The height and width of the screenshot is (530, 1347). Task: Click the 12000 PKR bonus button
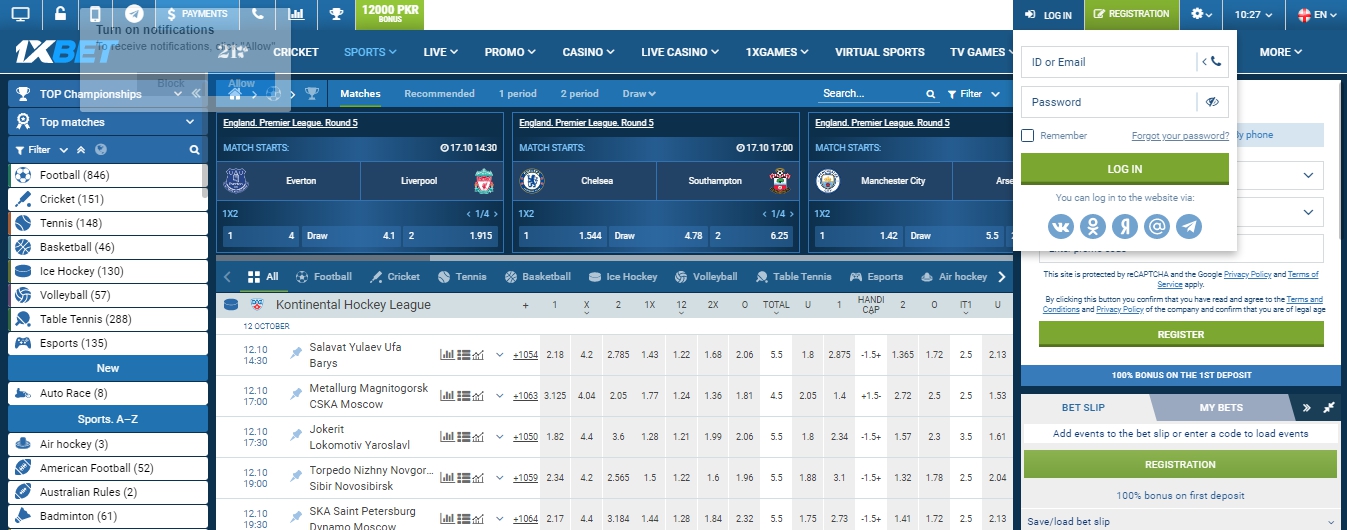click(390, 14)
